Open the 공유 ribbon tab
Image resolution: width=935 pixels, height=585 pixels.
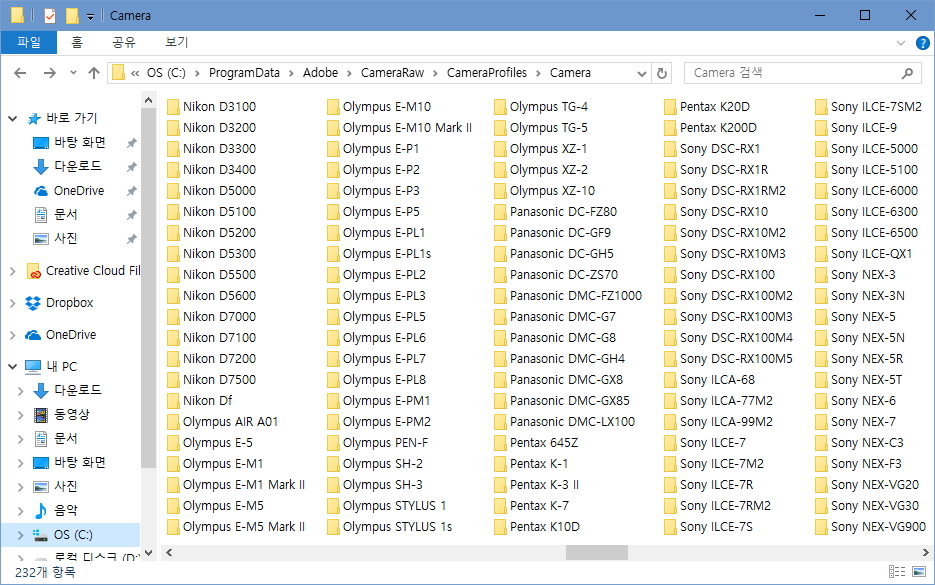[124, 42]
